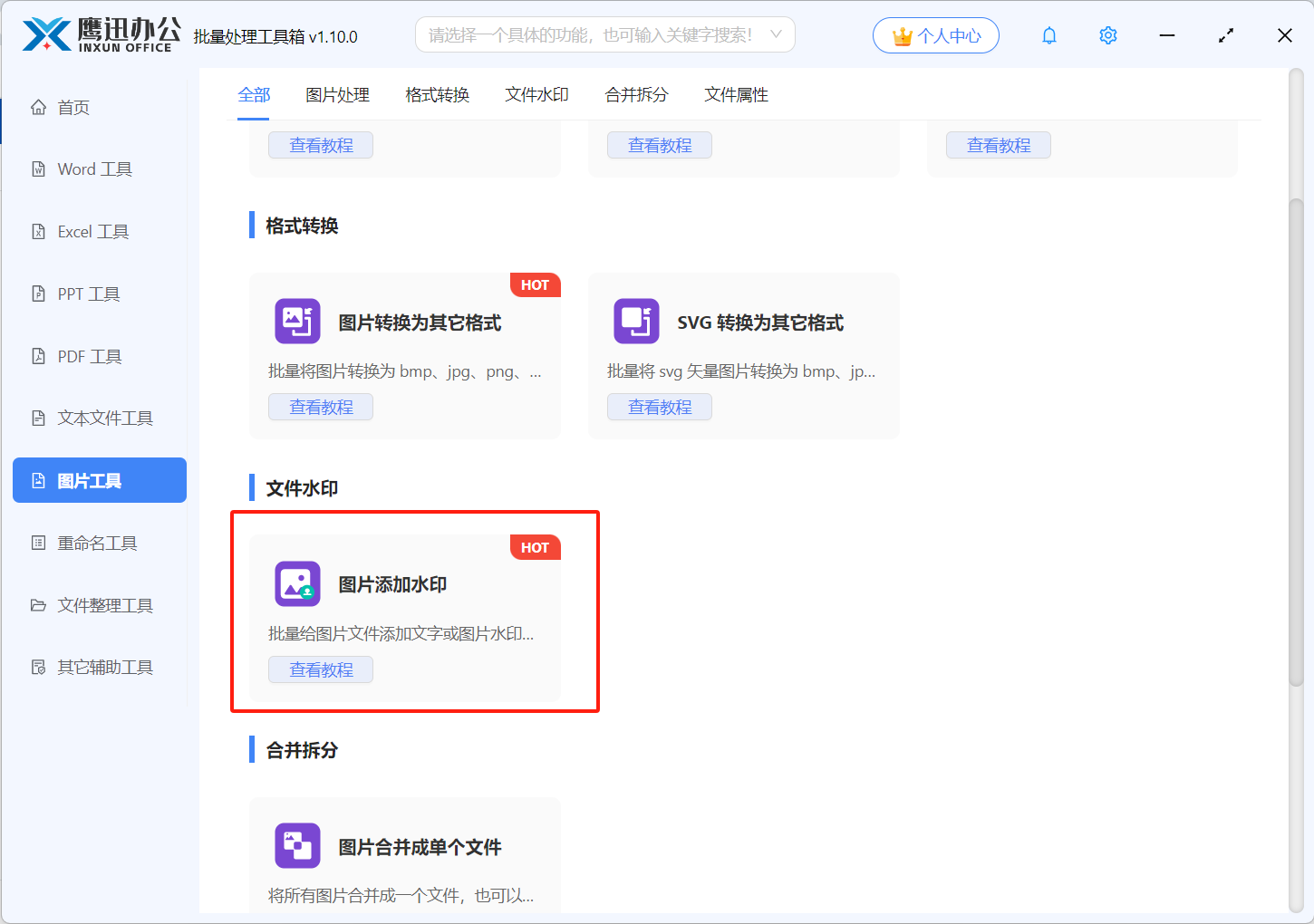Image resolution: width=1314 pixels, height=924 pixels.
Task: Switch to the 合并拆分 tab
Action: click(637, 95)
